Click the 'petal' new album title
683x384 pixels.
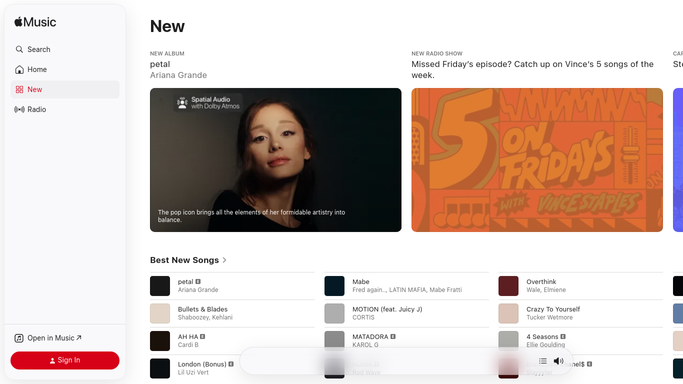click(160, 64)
